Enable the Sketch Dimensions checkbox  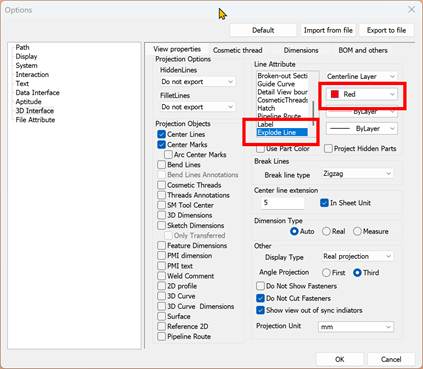point(162,225)
